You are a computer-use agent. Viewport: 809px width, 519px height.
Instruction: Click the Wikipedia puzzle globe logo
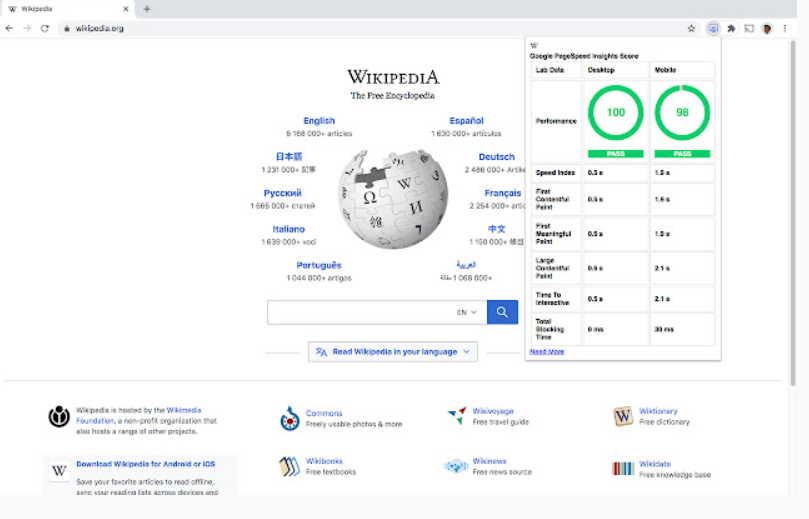click(393, 199)
